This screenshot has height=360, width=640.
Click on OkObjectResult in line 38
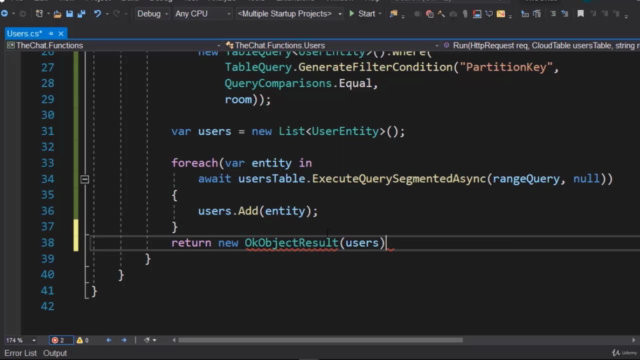click(x=291, y=243)
